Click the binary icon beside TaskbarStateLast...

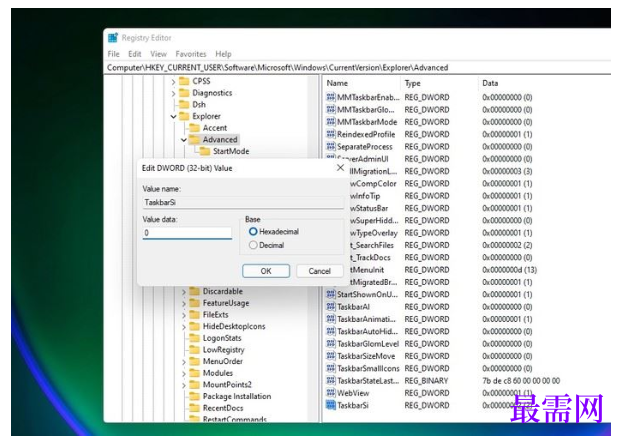click(x=330, y=380)
